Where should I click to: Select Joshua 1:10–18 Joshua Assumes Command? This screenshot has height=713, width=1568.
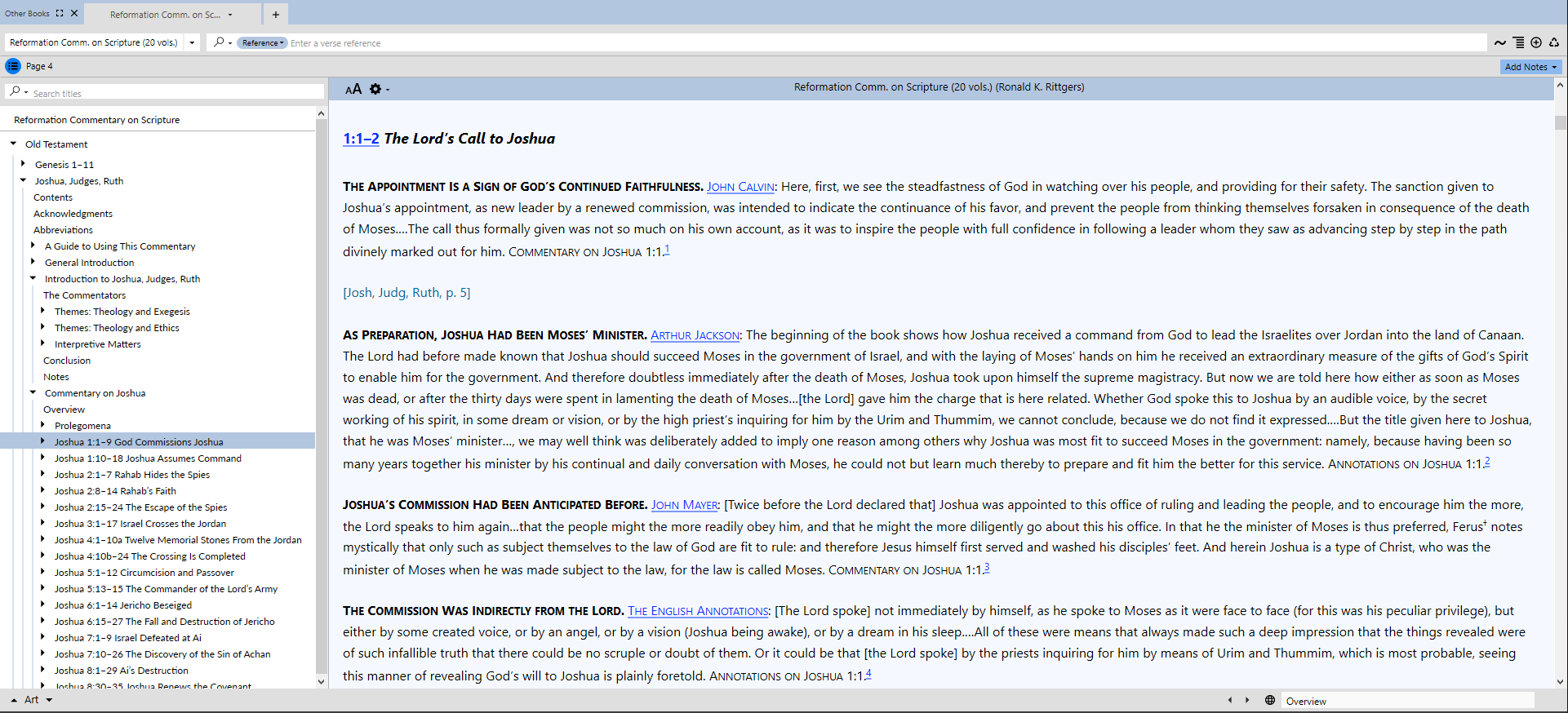pyautogui.click(x=148, y=458)
